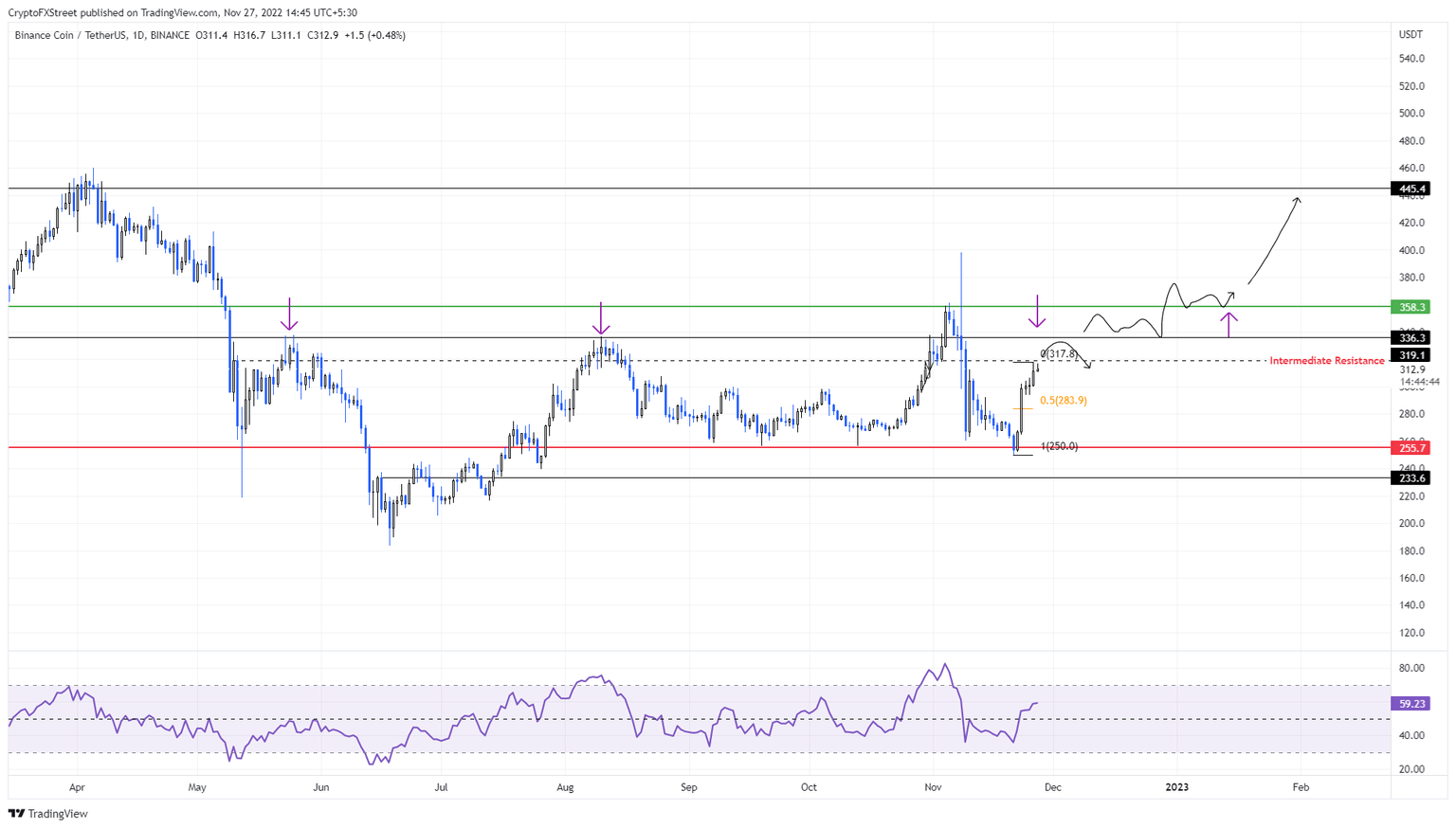Image resolution: width=1456 pixels, height=828 pixels.
Task: Click 2023 on the time axis
Action: coord(1178,787)
